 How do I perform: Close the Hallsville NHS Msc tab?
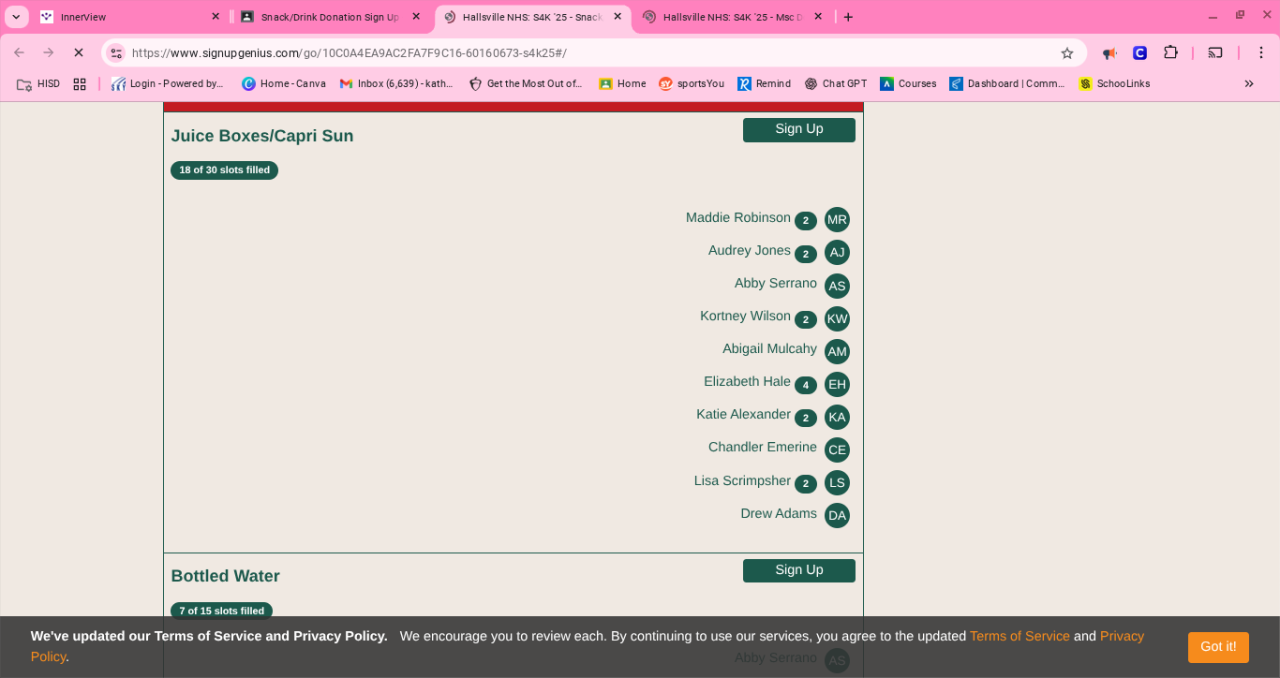coord(818,17)
